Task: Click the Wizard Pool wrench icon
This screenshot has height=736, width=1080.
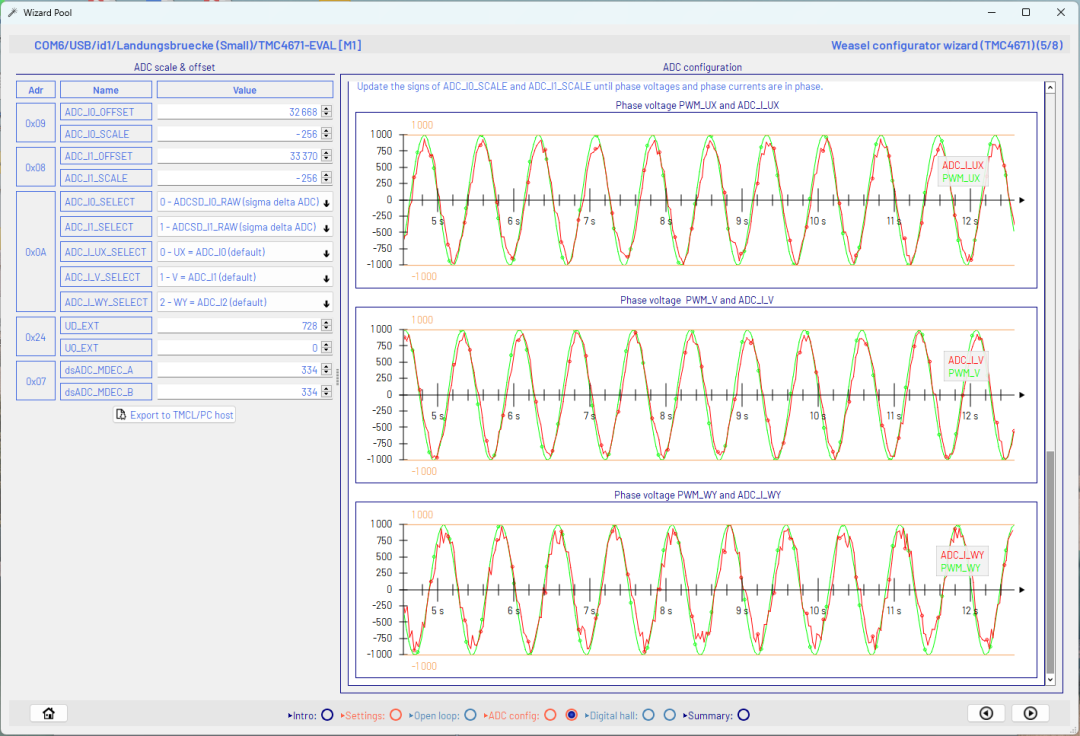Action: tap(13, 12)
